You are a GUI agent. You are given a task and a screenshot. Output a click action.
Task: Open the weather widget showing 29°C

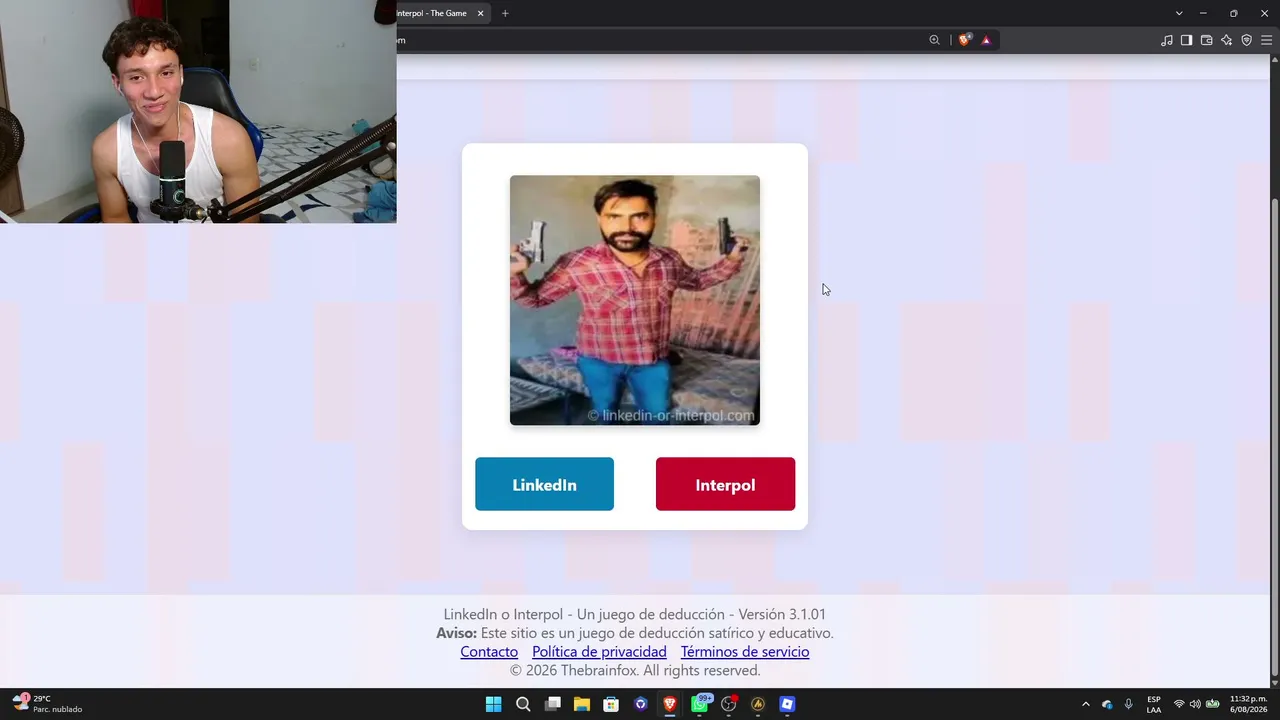click(48, 704)
